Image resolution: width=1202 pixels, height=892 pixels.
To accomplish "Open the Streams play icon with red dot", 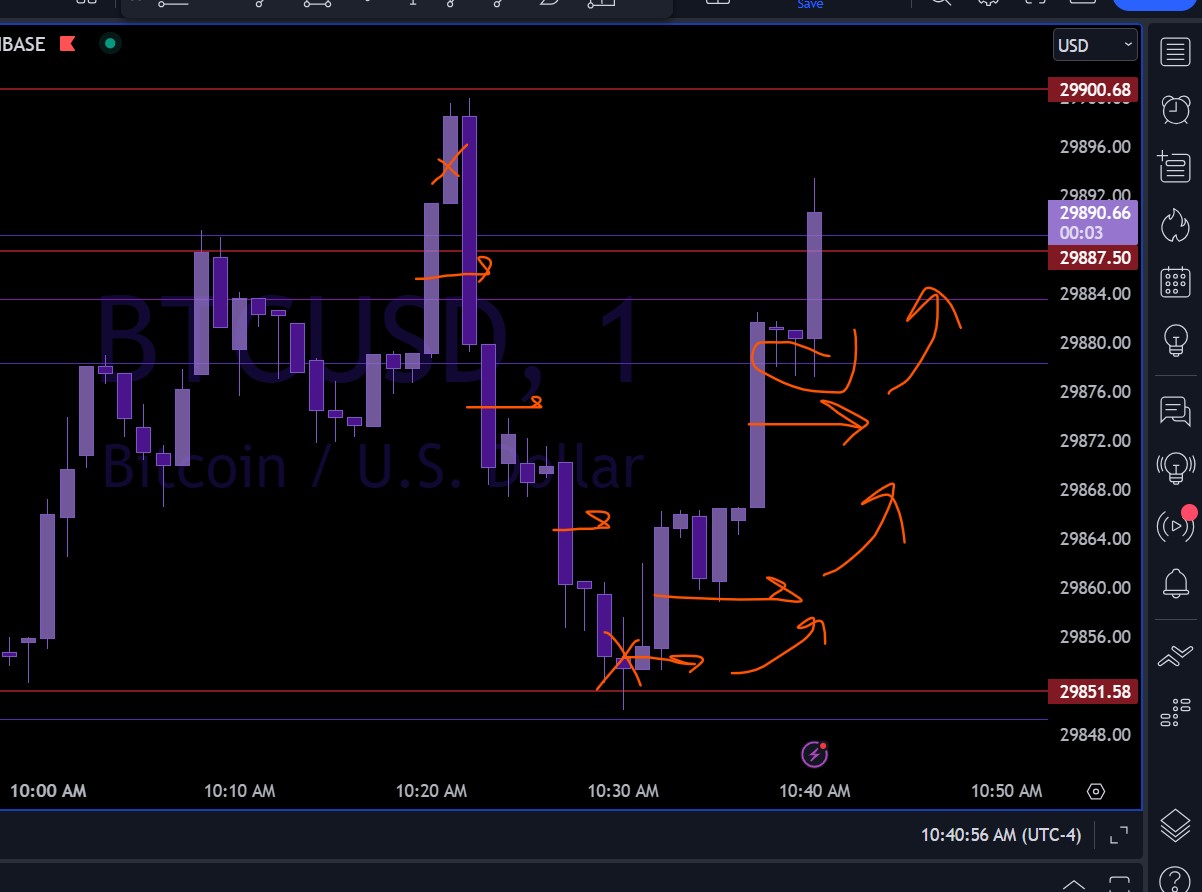I will click(x=1175, y=524).
